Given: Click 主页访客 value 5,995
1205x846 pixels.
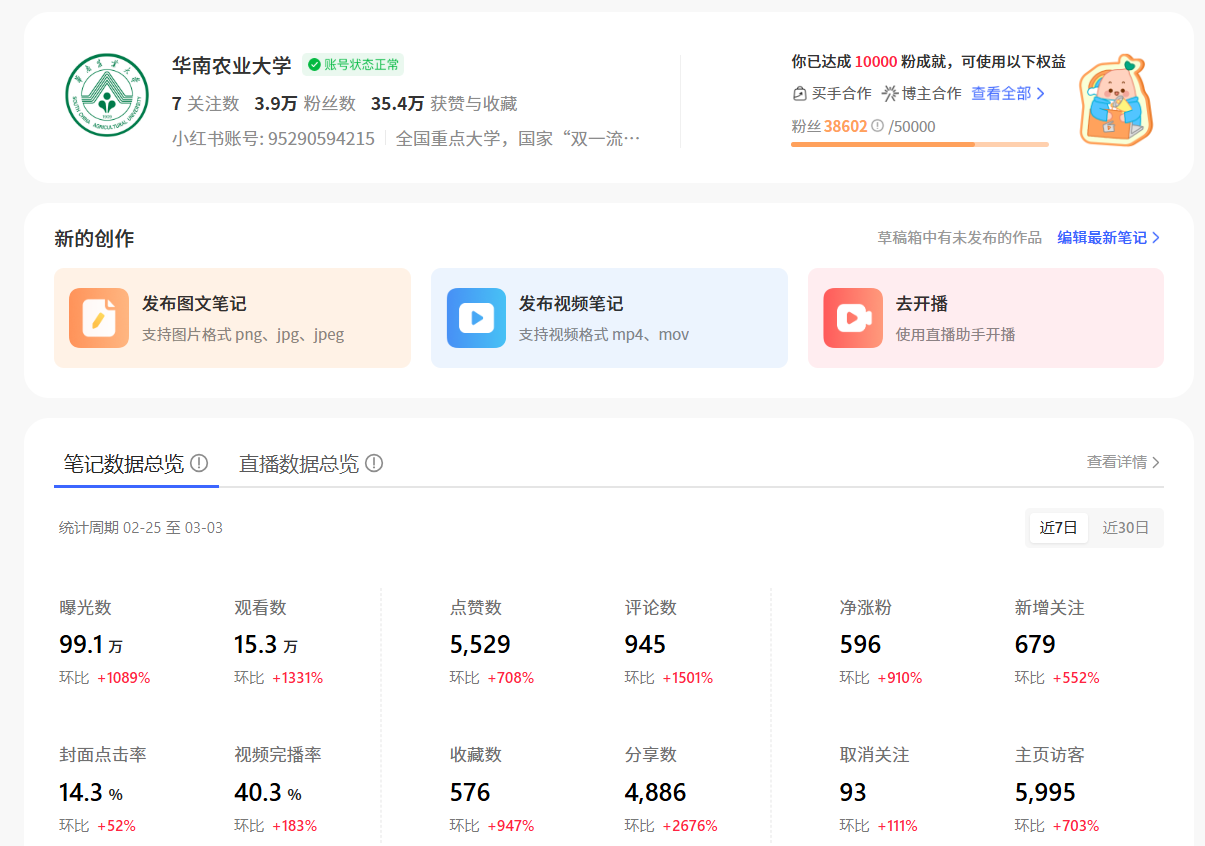Looking at the screenshot, I should (1045, 793).
